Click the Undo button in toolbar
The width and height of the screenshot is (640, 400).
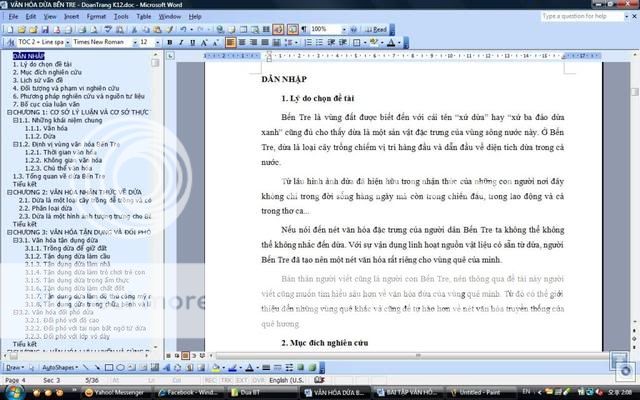(184, 30)
